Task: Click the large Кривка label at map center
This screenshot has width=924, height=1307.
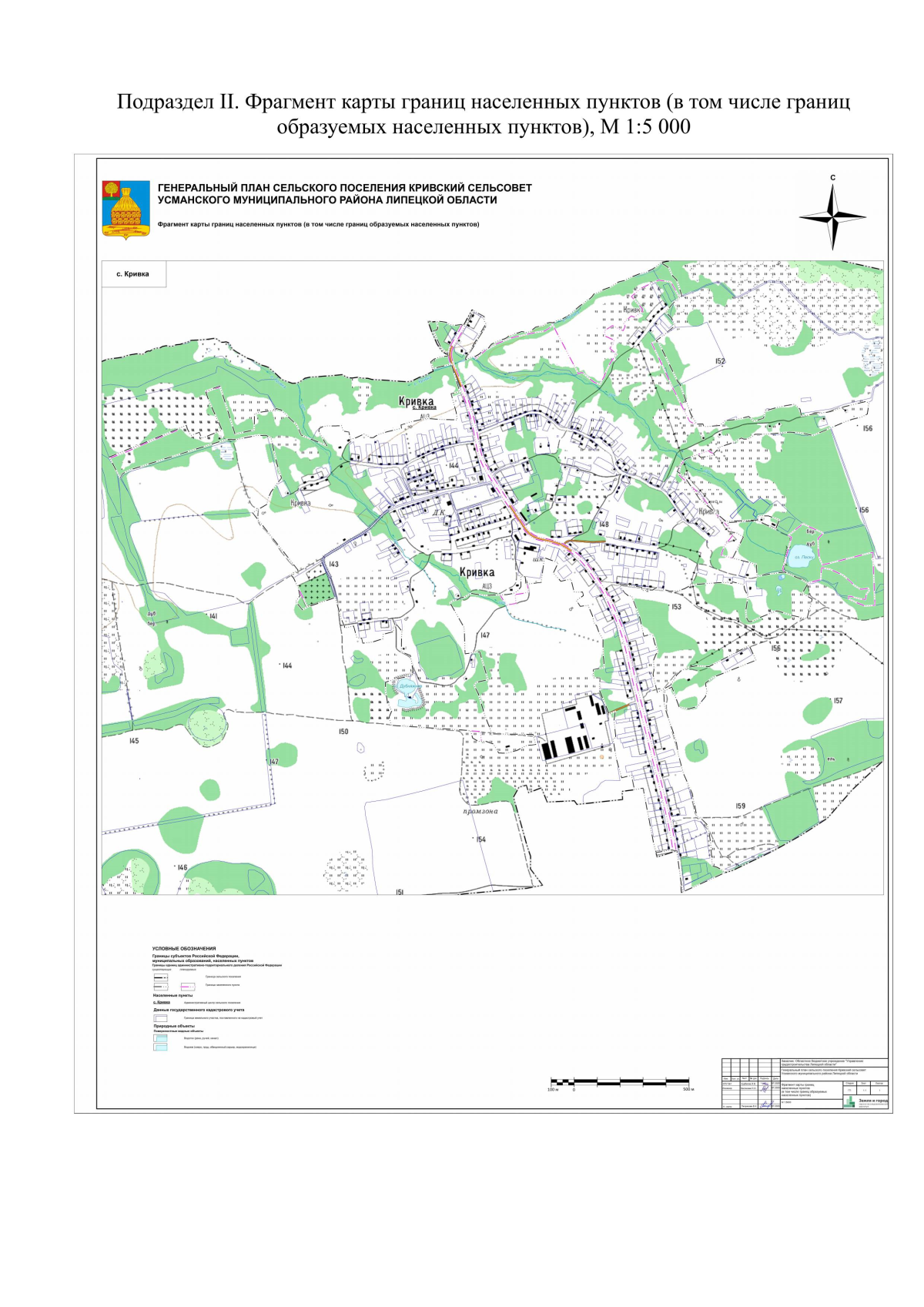Action: point(477,572)
